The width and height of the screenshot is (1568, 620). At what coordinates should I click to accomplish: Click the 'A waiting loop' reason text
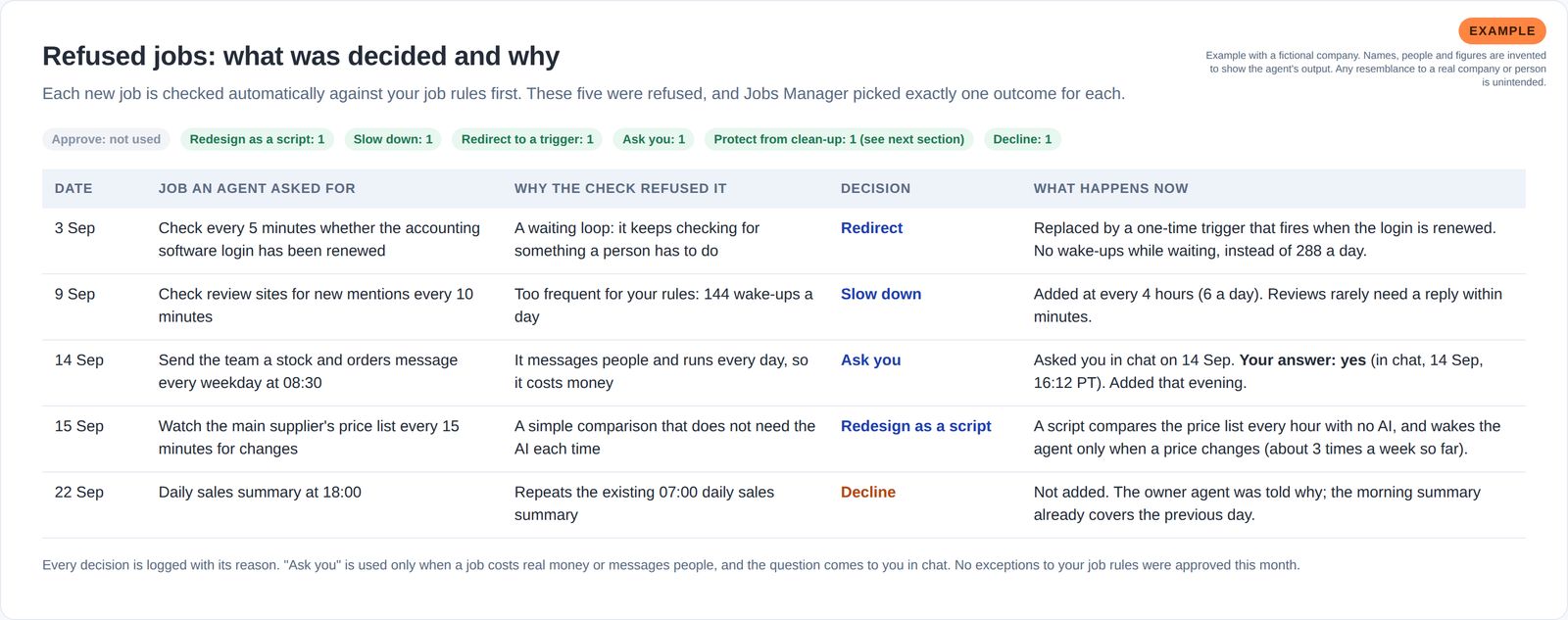click(637, 239)
